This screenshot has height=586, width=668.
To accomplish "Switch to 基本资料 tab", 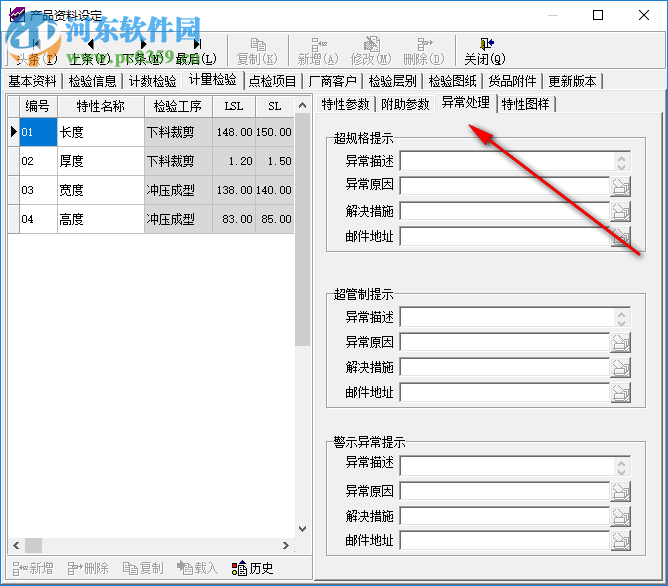I will click(32, 81).
